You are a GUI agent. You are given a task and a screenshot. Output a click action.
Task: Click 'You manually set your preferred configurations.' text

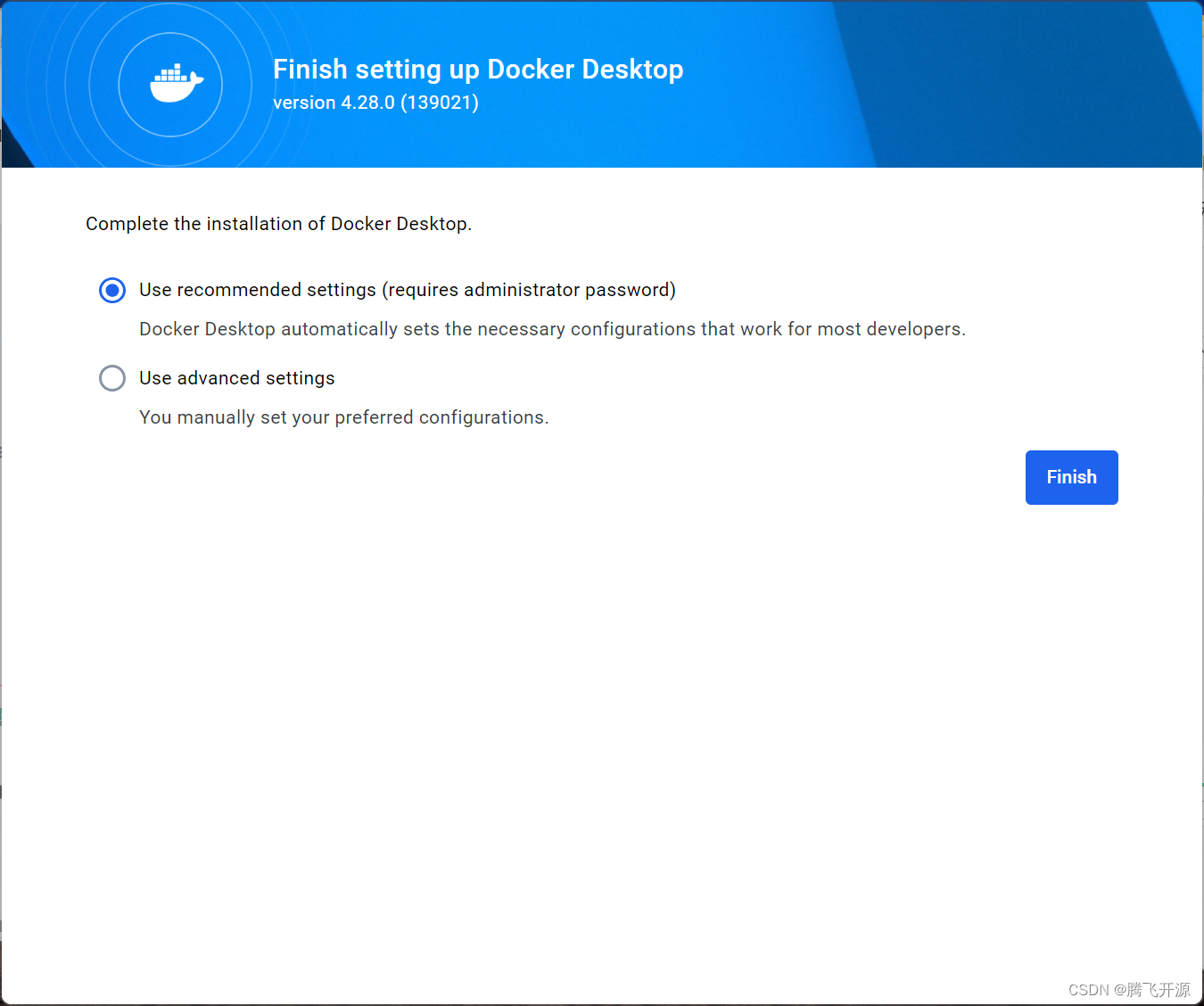tap(344, 417)
